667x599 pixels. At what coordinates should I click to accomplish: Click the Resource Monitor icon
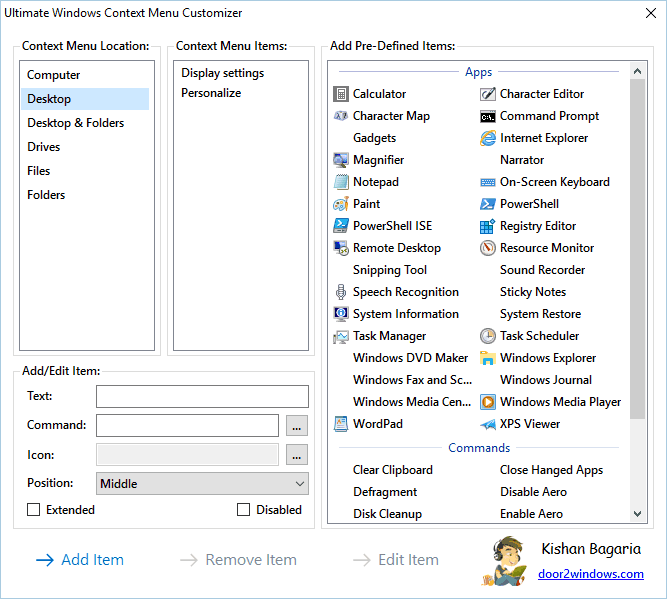487,248
